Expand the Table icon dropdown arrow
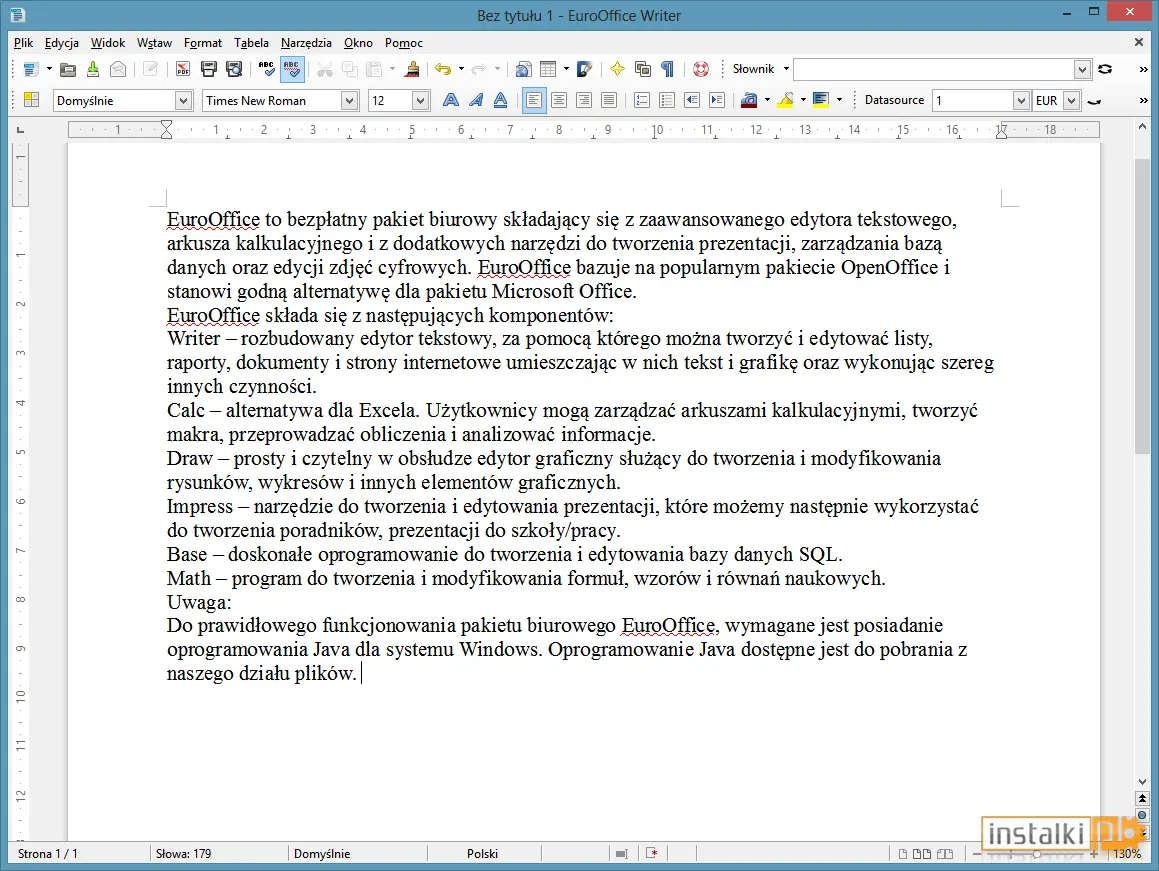This screenshot has width=1159, height=871. [x=566, y=69]
